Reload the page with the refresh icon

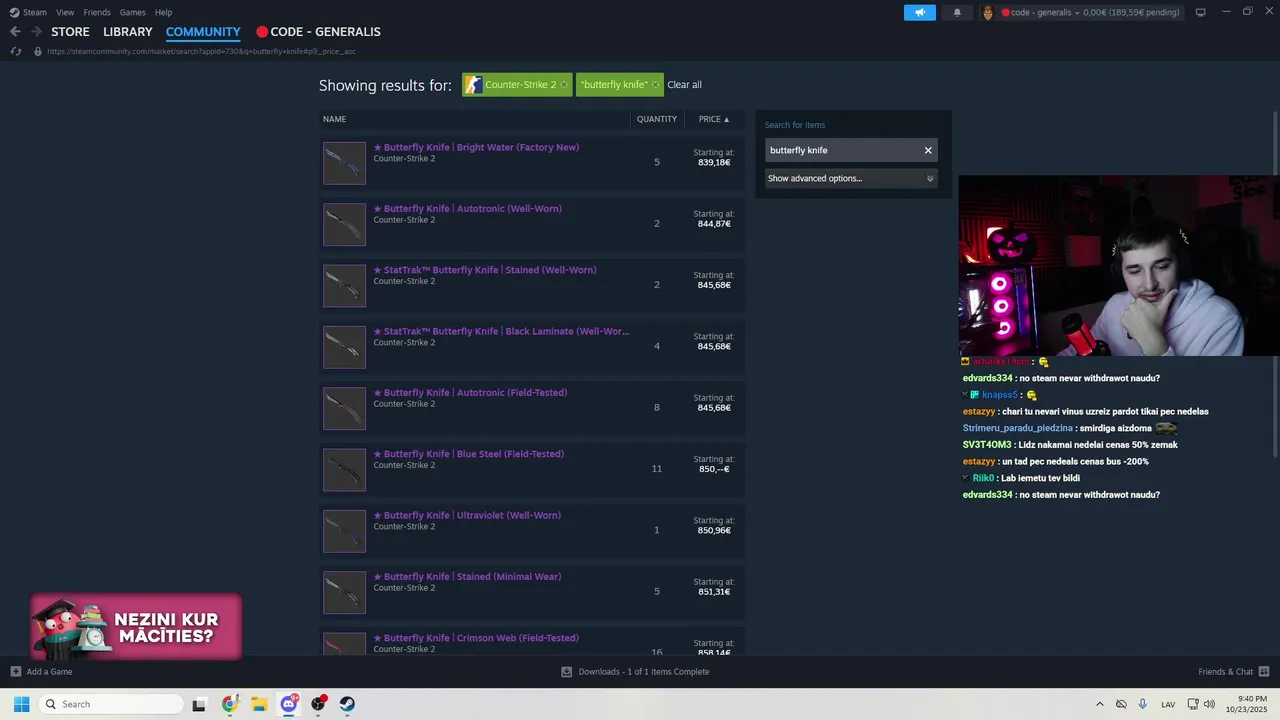[x=16, y=51]
